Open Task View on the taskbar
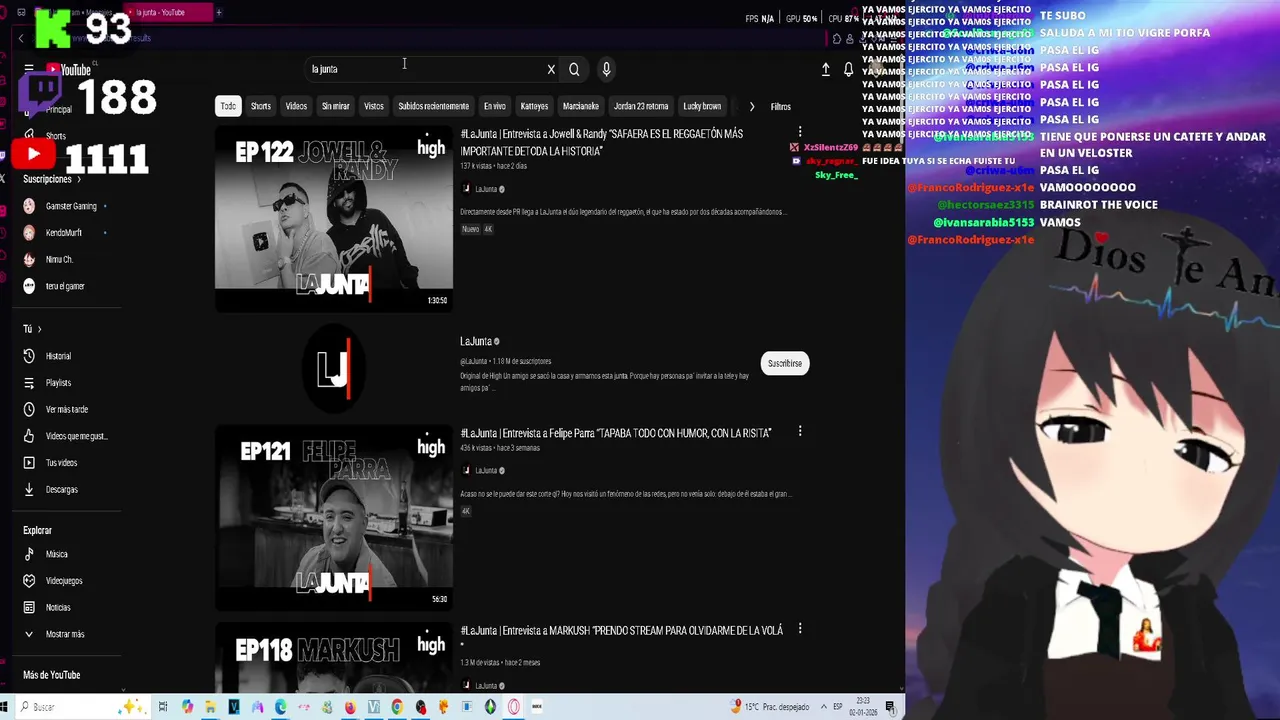The image size is (1280, 720). click(163, 707)
